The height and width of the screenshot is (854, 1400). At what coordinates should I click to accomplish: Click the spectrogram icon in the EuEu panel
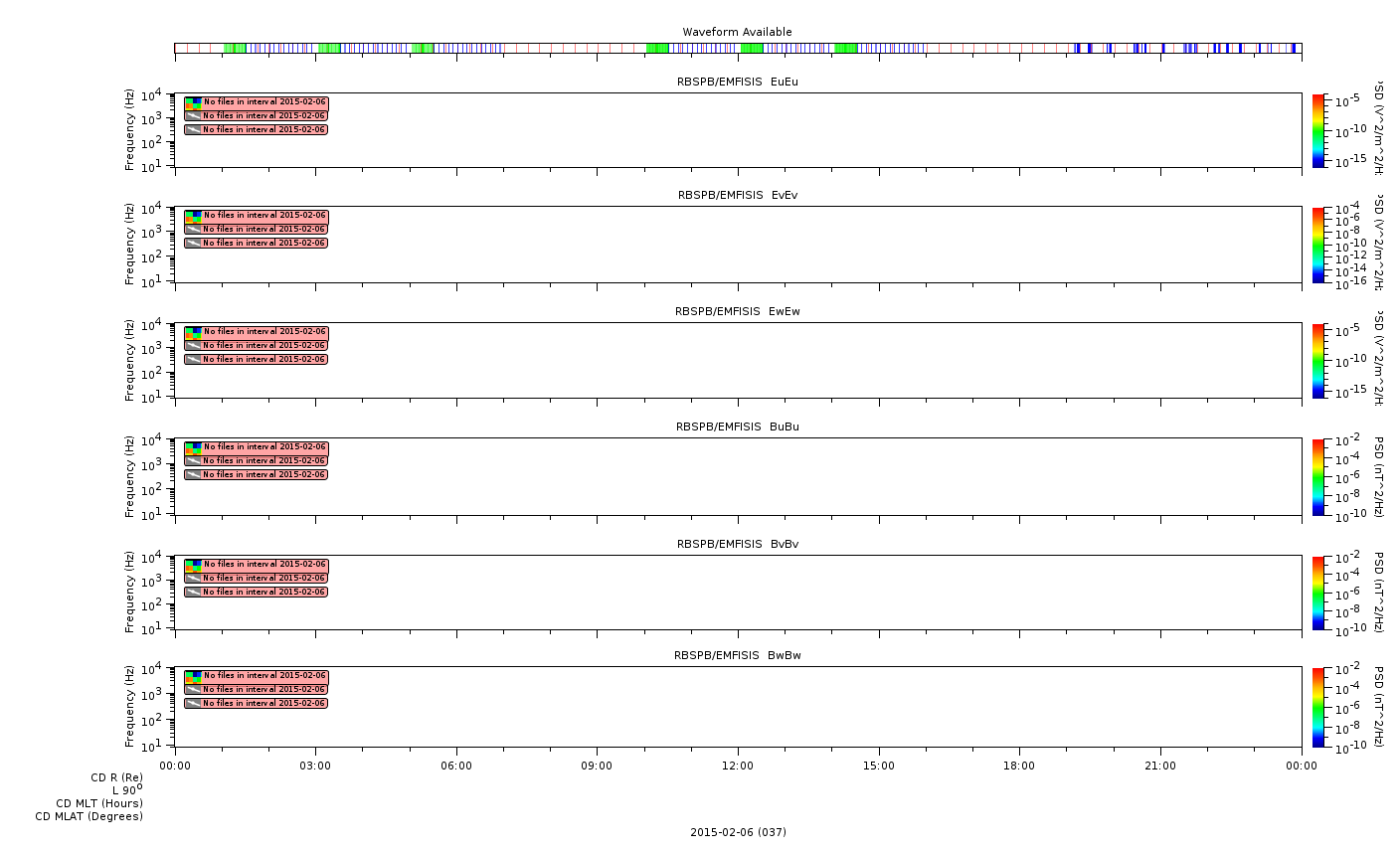193,102
